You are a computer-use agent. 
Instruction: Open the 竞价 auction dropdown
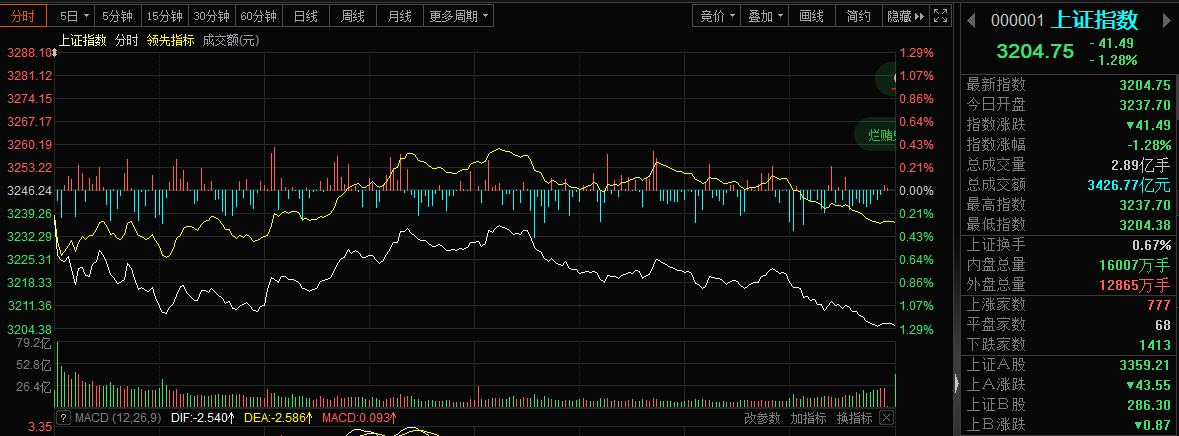[x=717, y=16]
